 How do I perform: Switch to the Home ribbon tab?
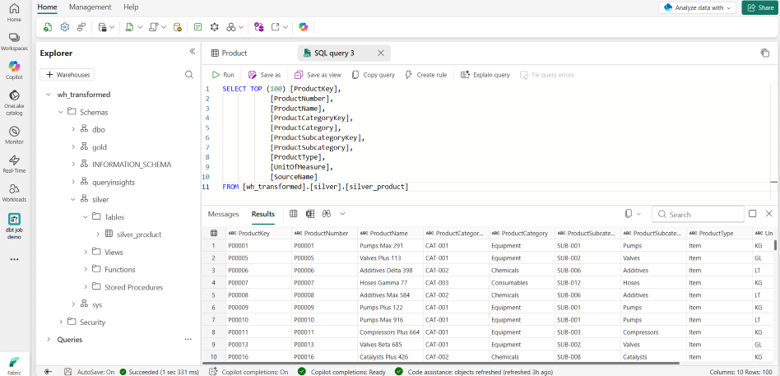(47, 7)
